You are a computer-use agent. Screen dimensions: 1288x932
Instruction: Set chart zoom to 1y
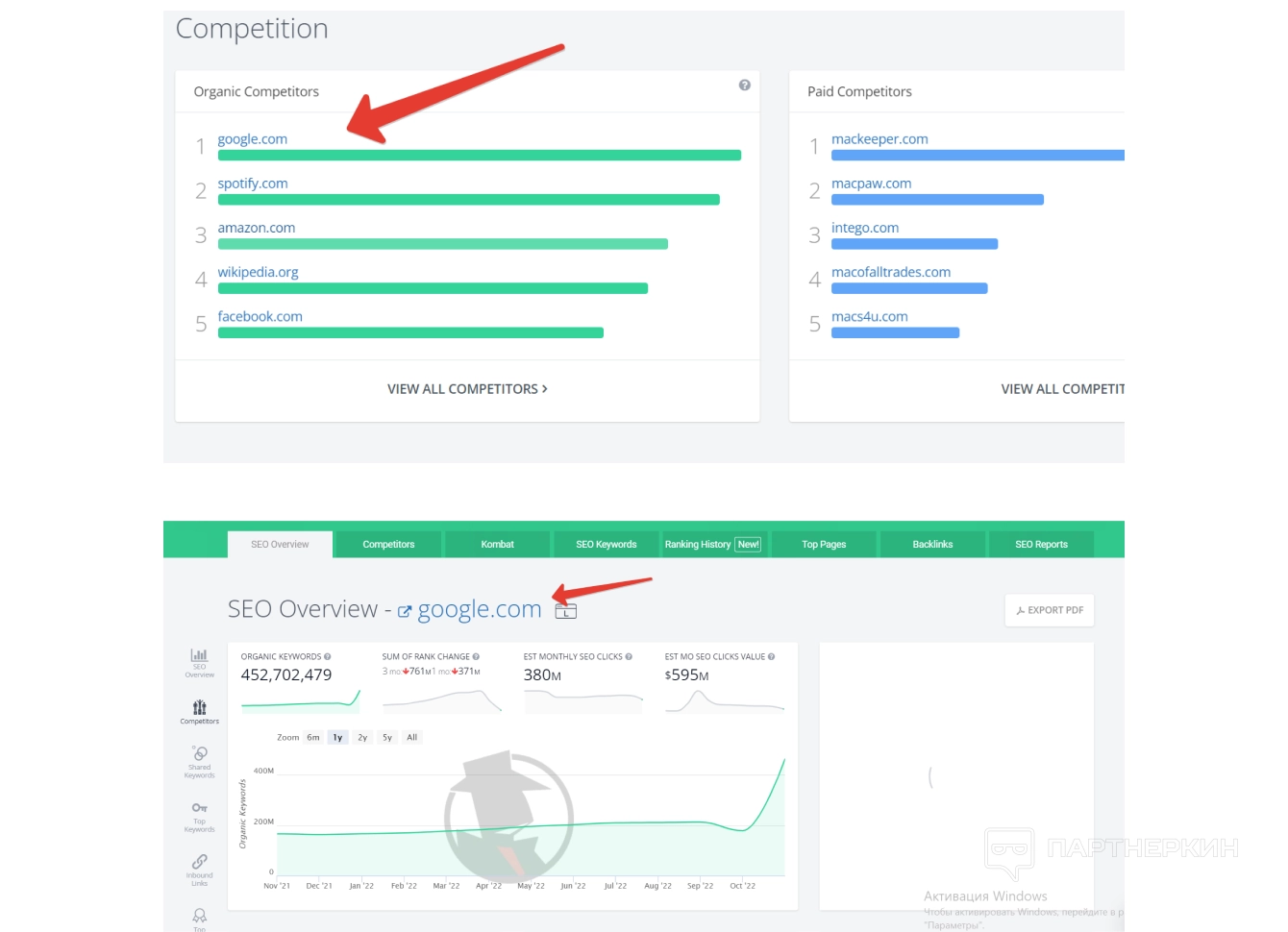tap(337, 738)
